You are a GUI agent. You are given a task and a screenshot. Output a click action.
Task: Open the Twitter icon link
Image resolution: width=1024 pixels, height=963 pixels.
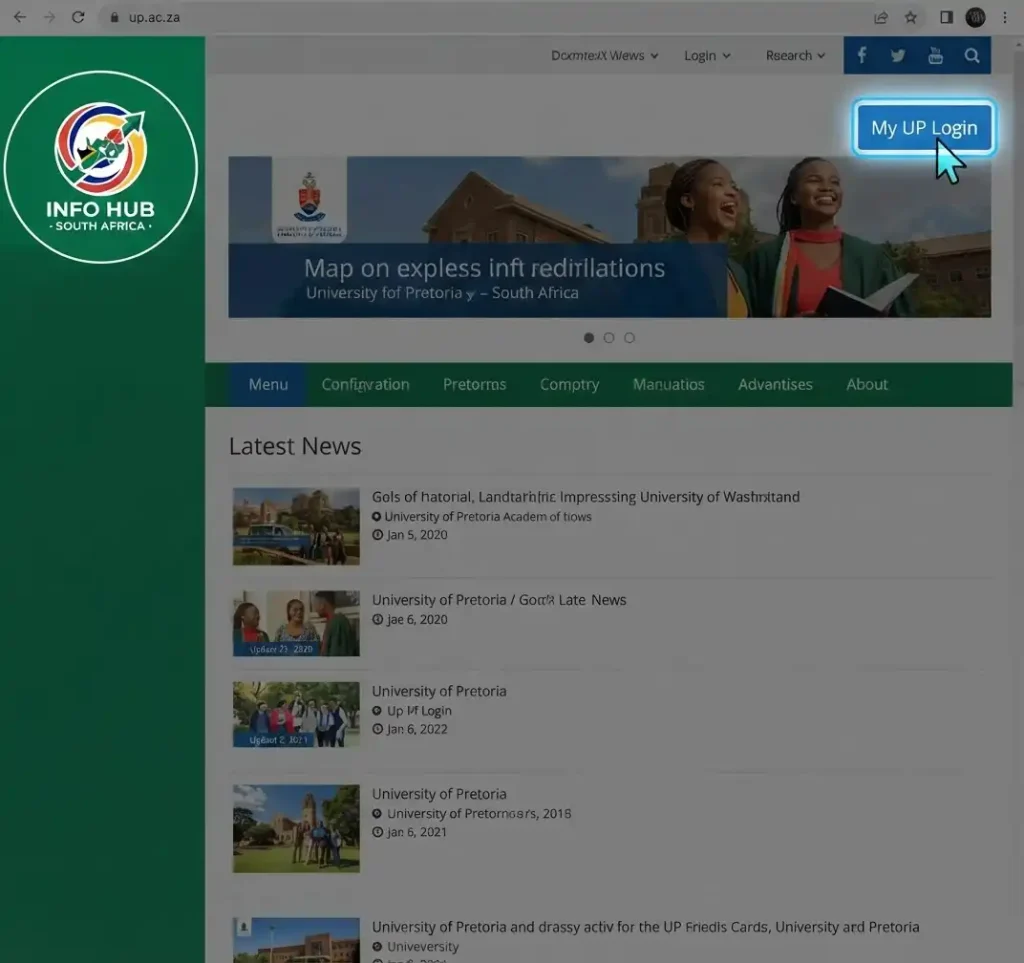[x=898, y=55]
